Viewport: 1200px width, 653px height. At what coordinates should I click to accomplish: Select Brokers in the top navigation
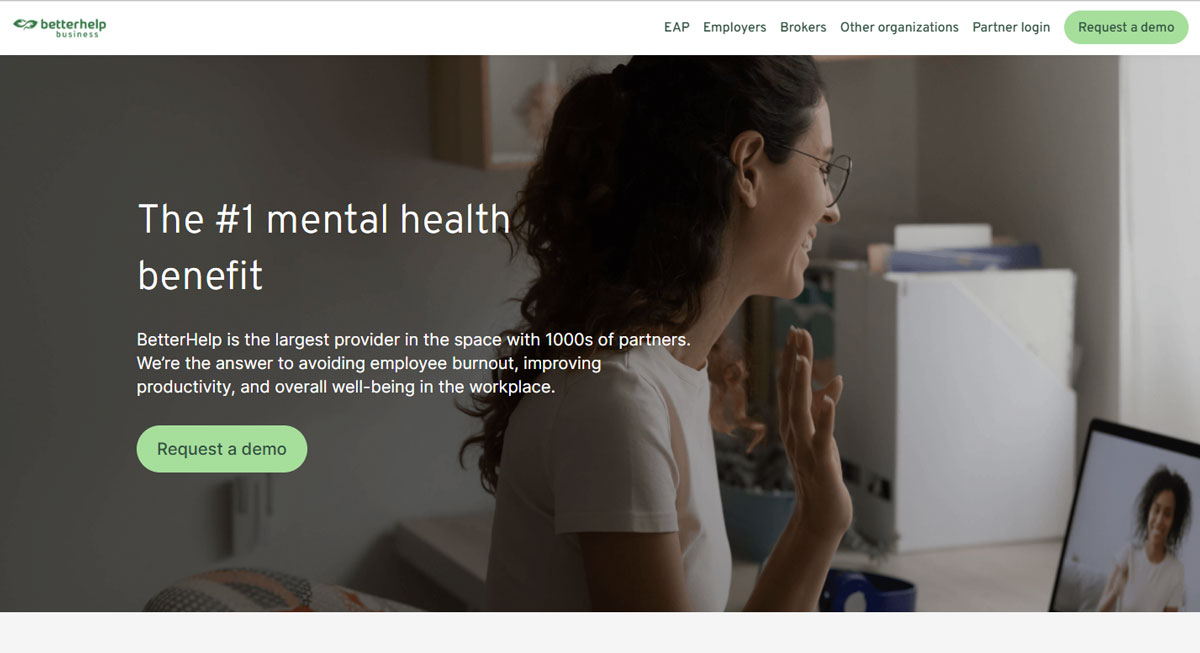click(803, 27)
